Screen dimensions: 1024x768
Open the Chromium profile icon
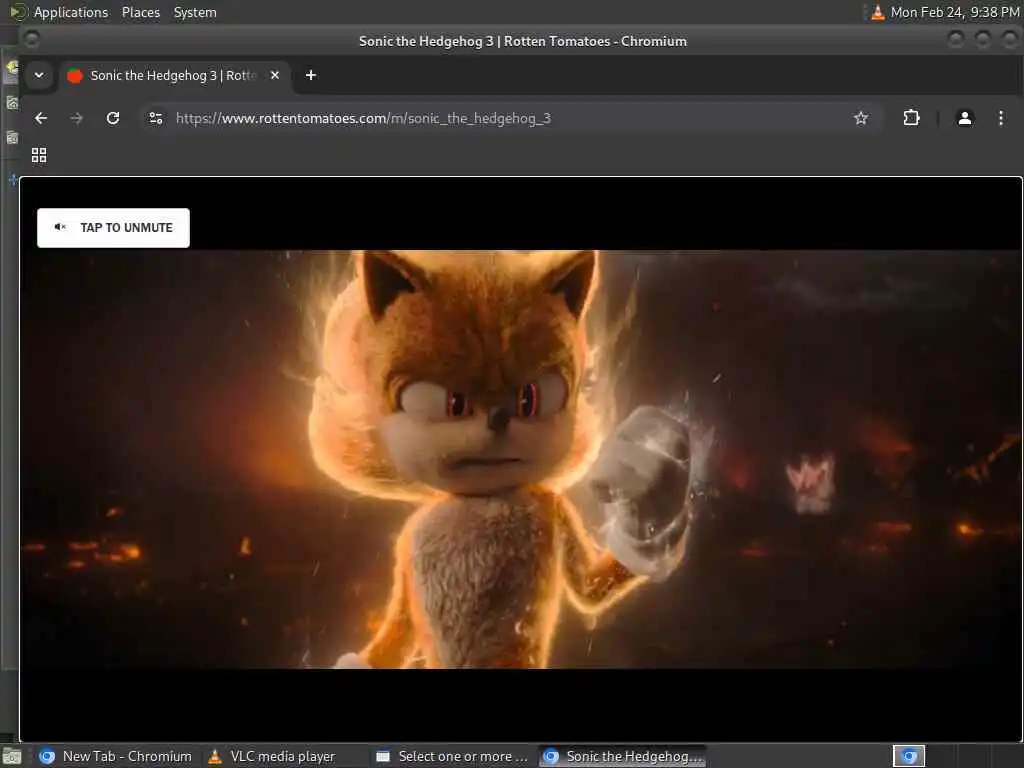point(965,118)
